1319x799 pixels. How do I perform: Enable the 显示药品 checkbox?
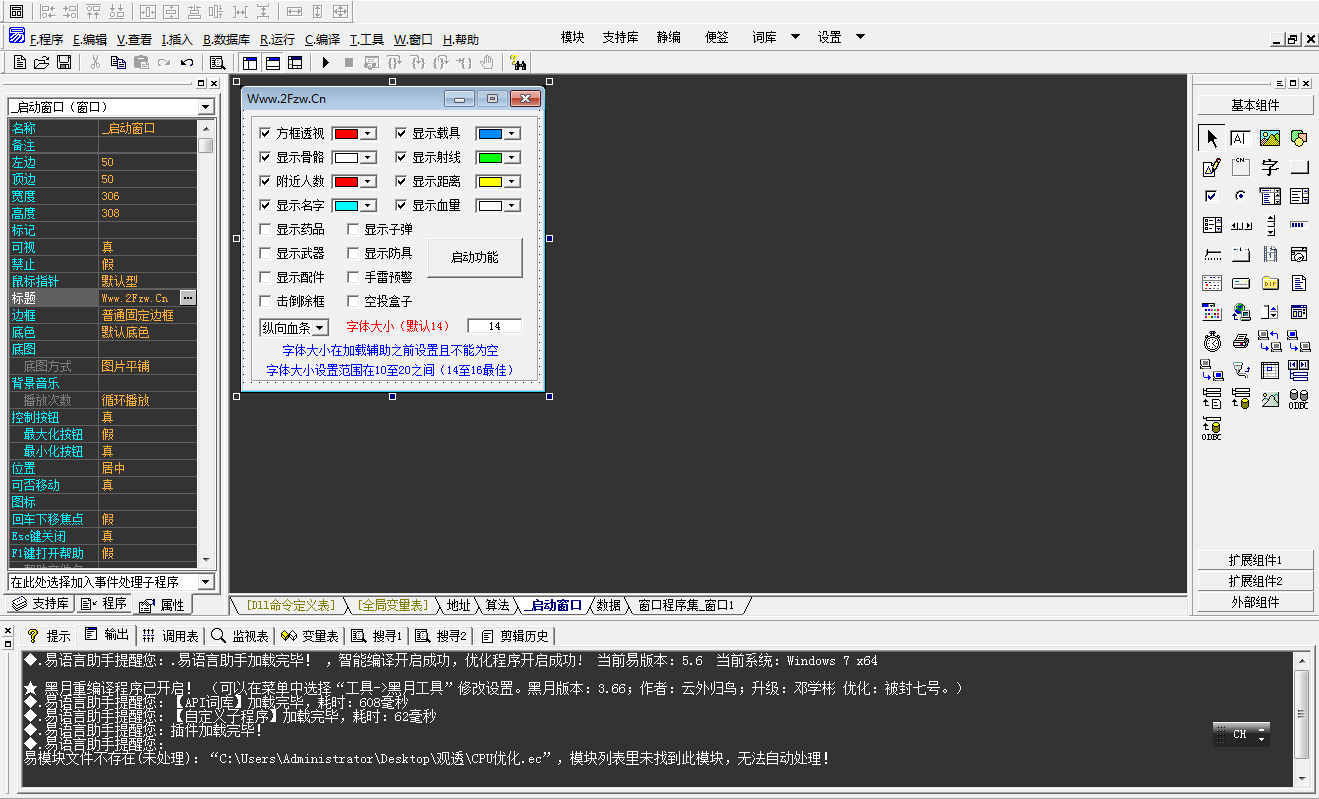pos(265,229)
